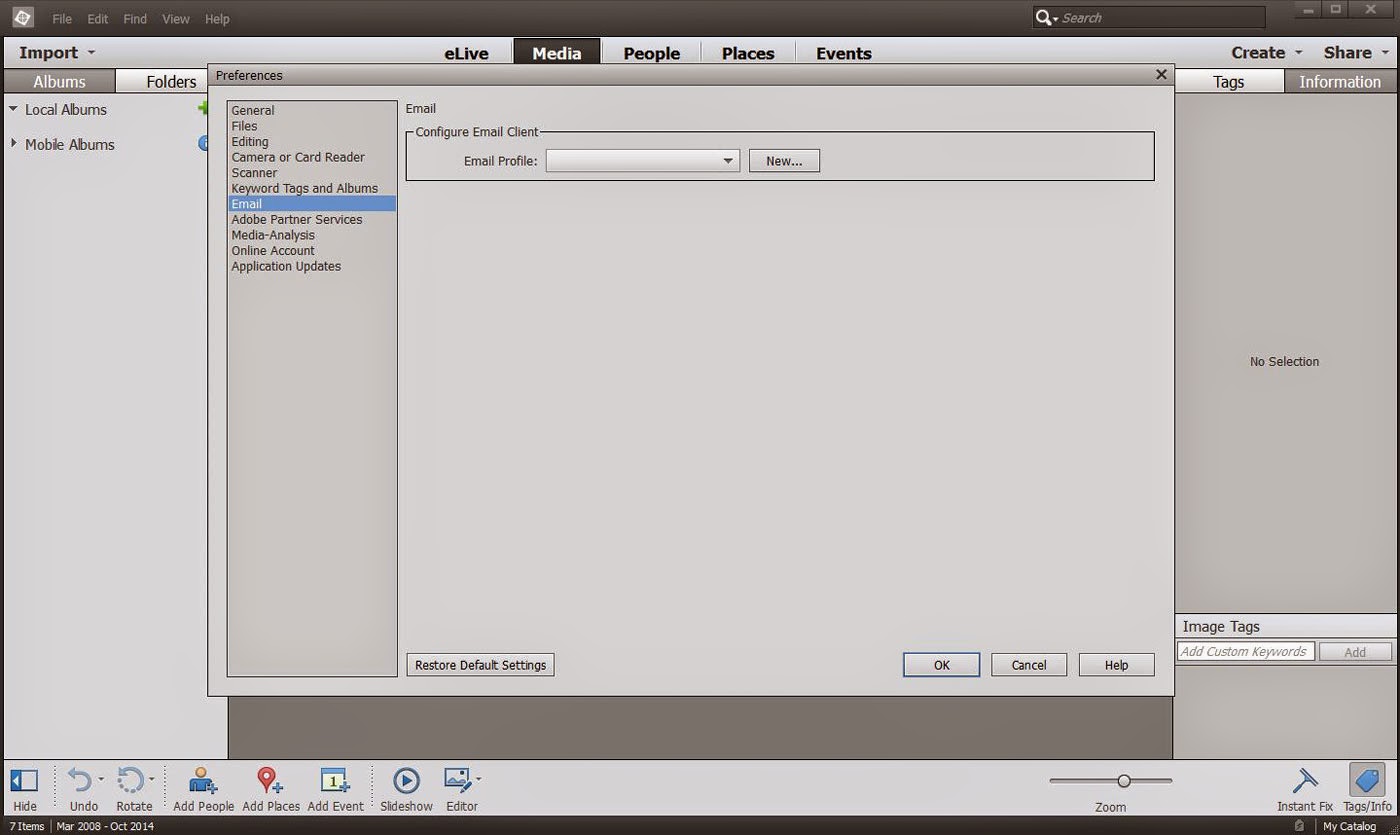Click the Zoom slider handle

(1124, 781)
